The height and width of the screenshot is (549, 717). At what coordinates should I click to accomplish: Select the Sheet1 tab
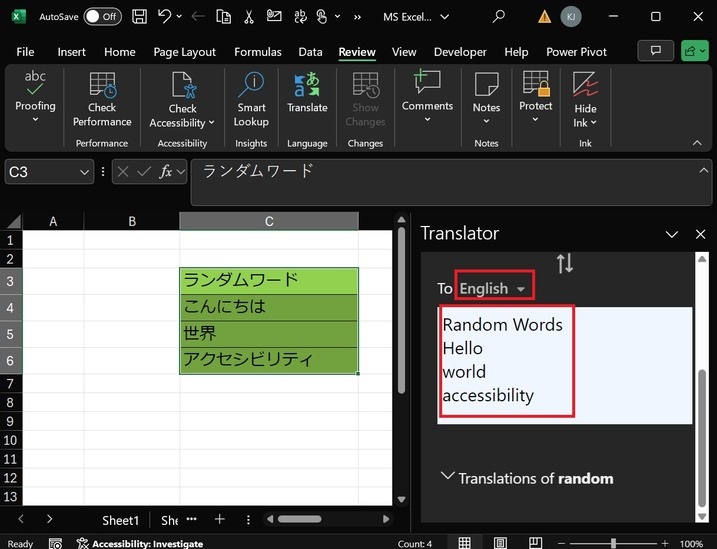(x=120, y=520)
